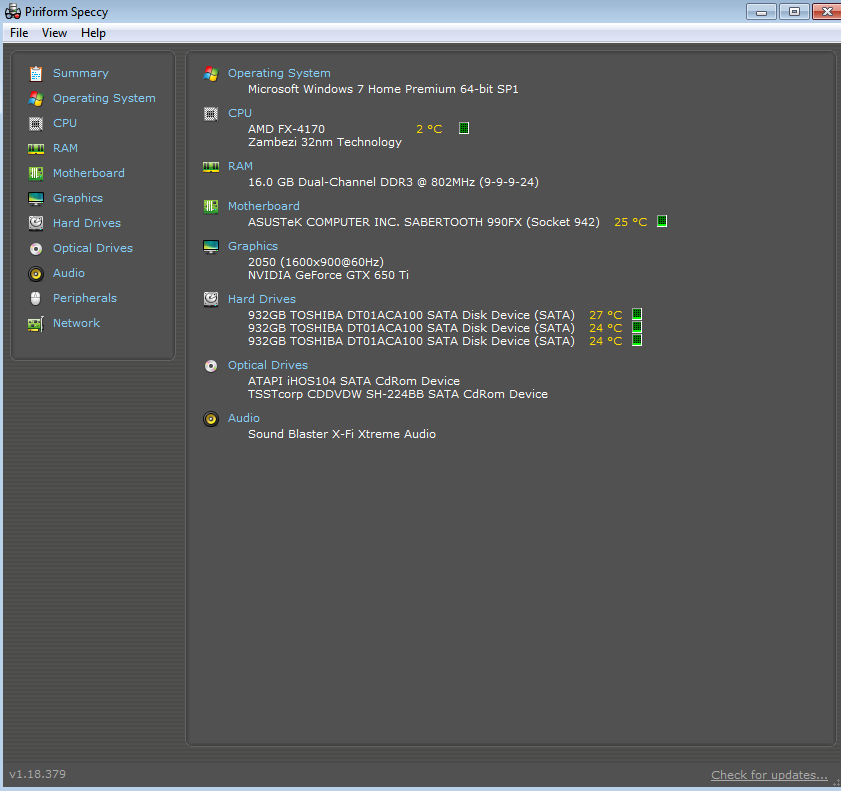The width and height of the screenshot is (841, 791).
Task: Open the Network section in sidebar
Action: click(76, 323)
